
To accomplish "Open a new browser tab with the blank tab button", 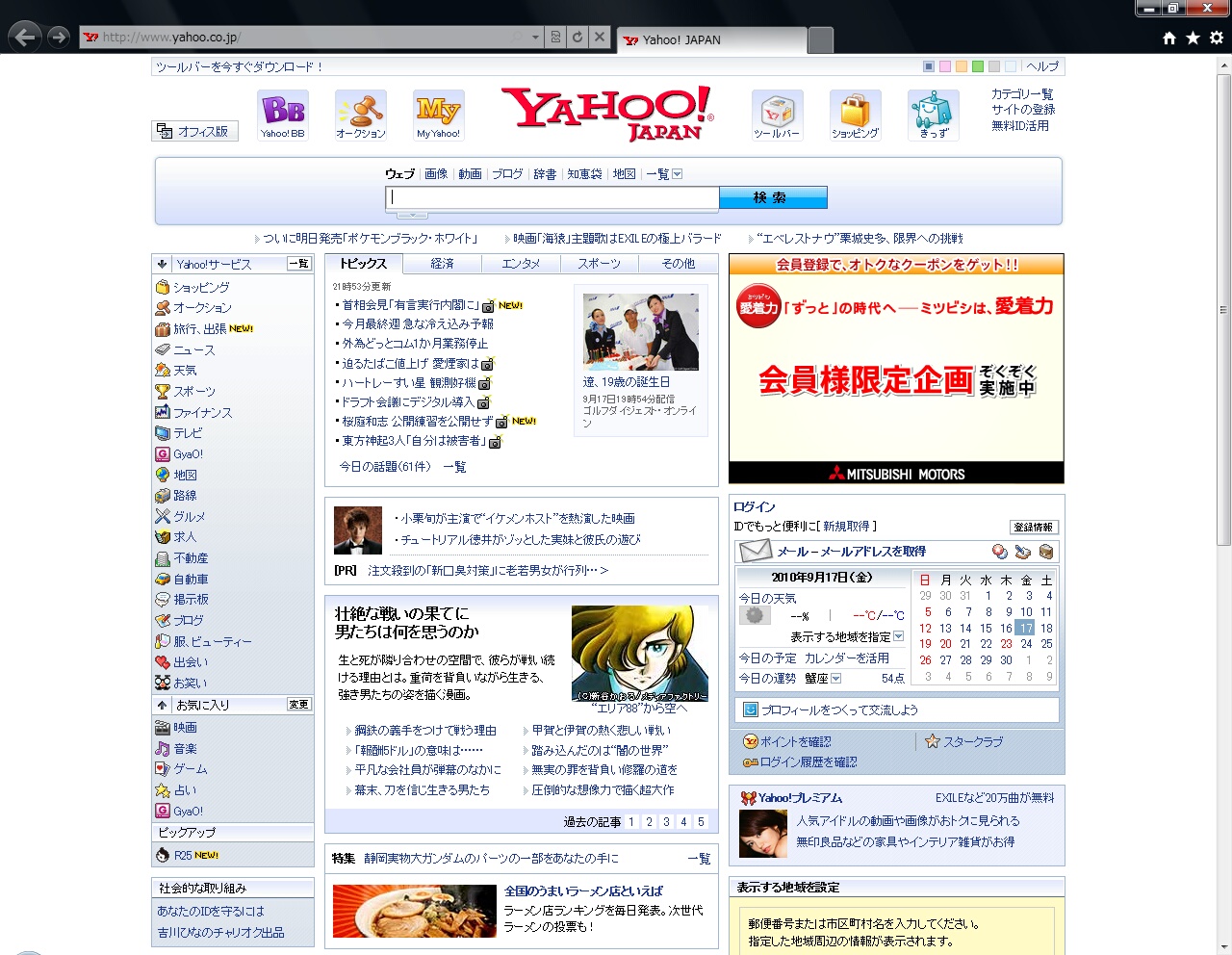I will point(821,40).
